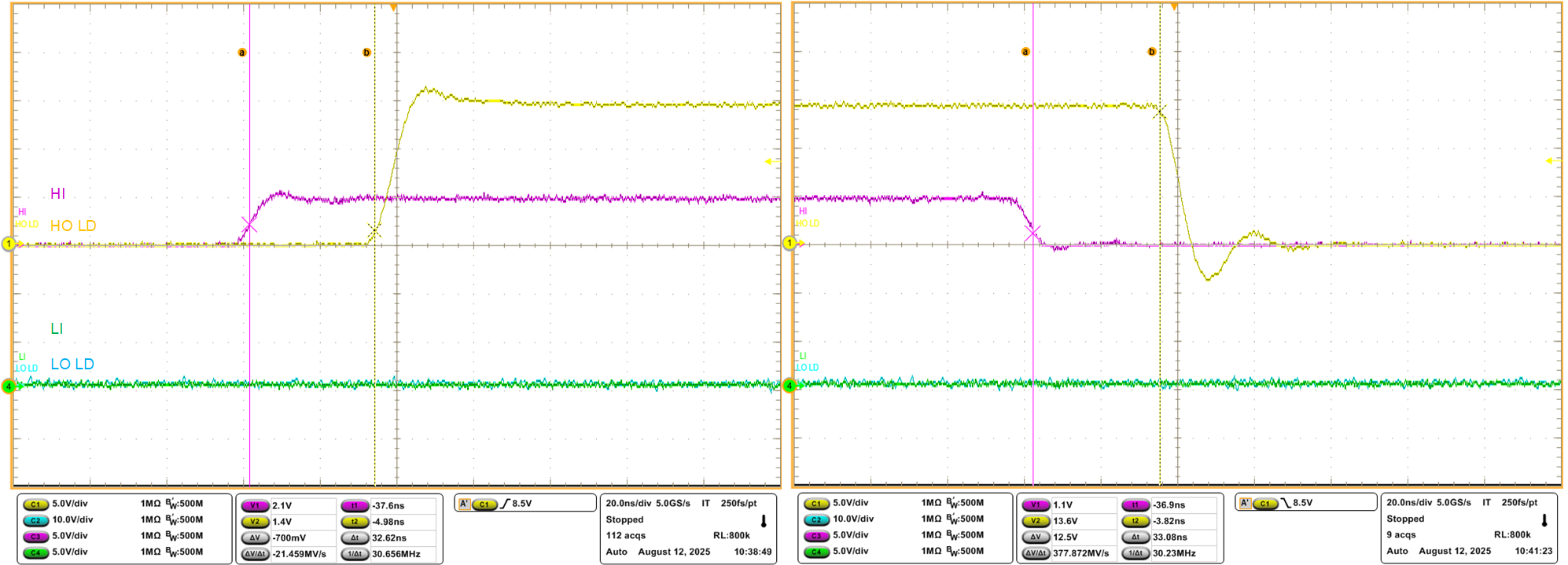Image resolution: width=1568 pixels, height=565 pixels.
Task: Select magenta C3 channel badge in right panel
Action: pos(816,536)
